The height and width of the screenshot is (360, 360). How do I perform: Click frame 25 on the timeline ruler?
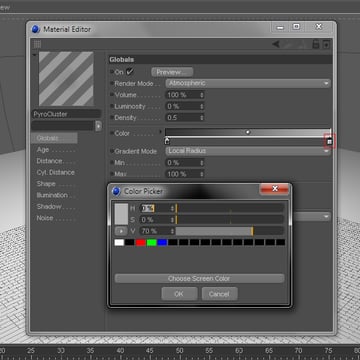pyautogui.click(x=31, y=350)
